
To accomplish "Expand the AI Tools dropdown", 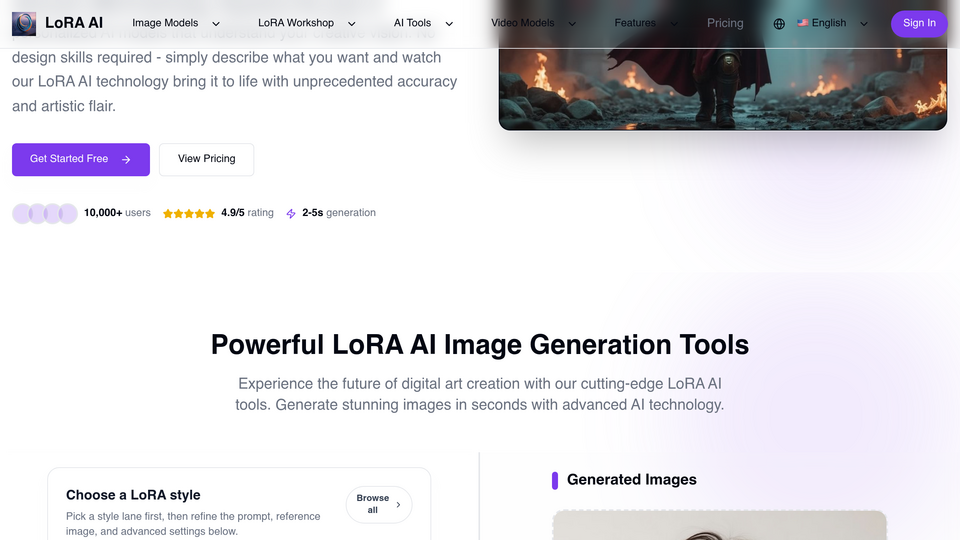I will coord(423,23).
